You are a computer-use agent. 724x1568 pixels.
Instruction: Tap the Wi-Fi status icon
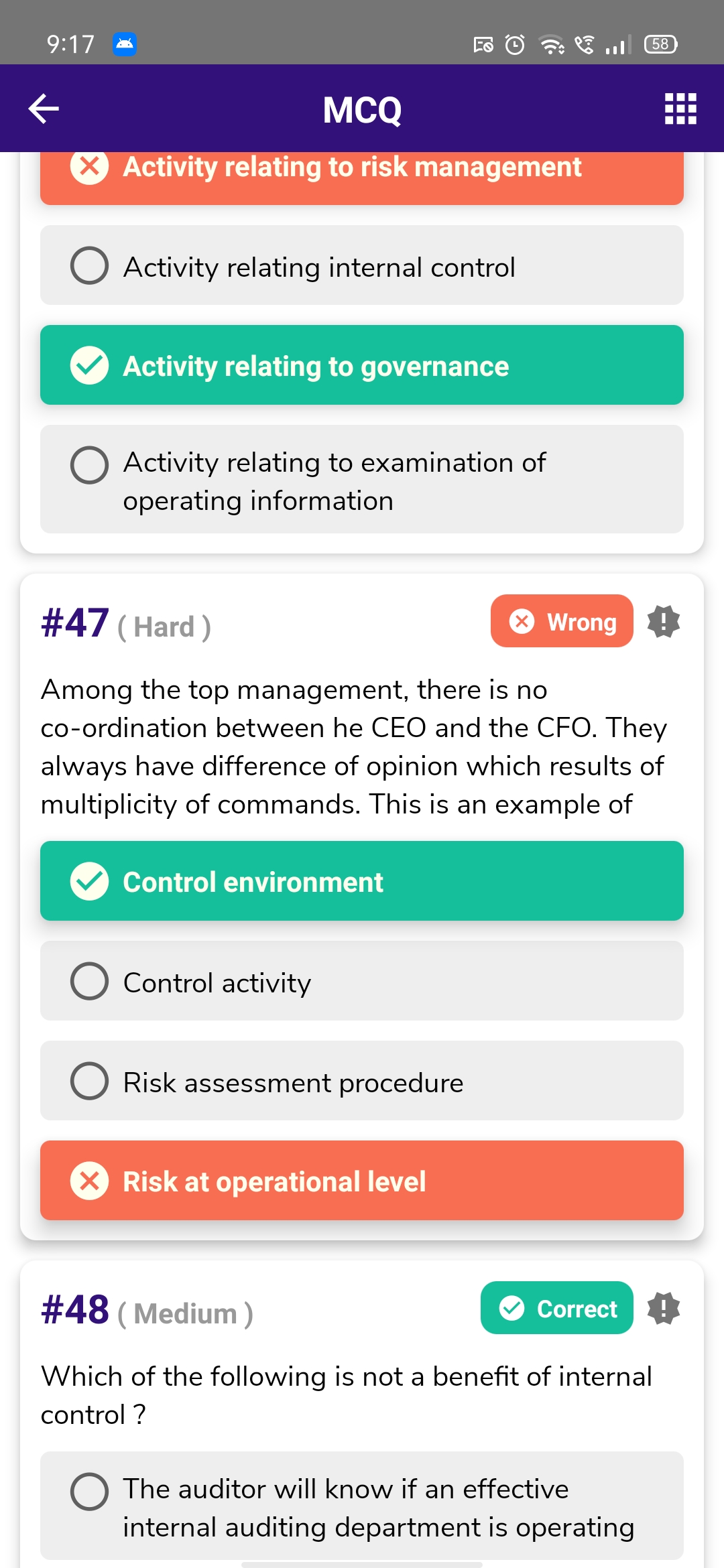tap(552, 44)
